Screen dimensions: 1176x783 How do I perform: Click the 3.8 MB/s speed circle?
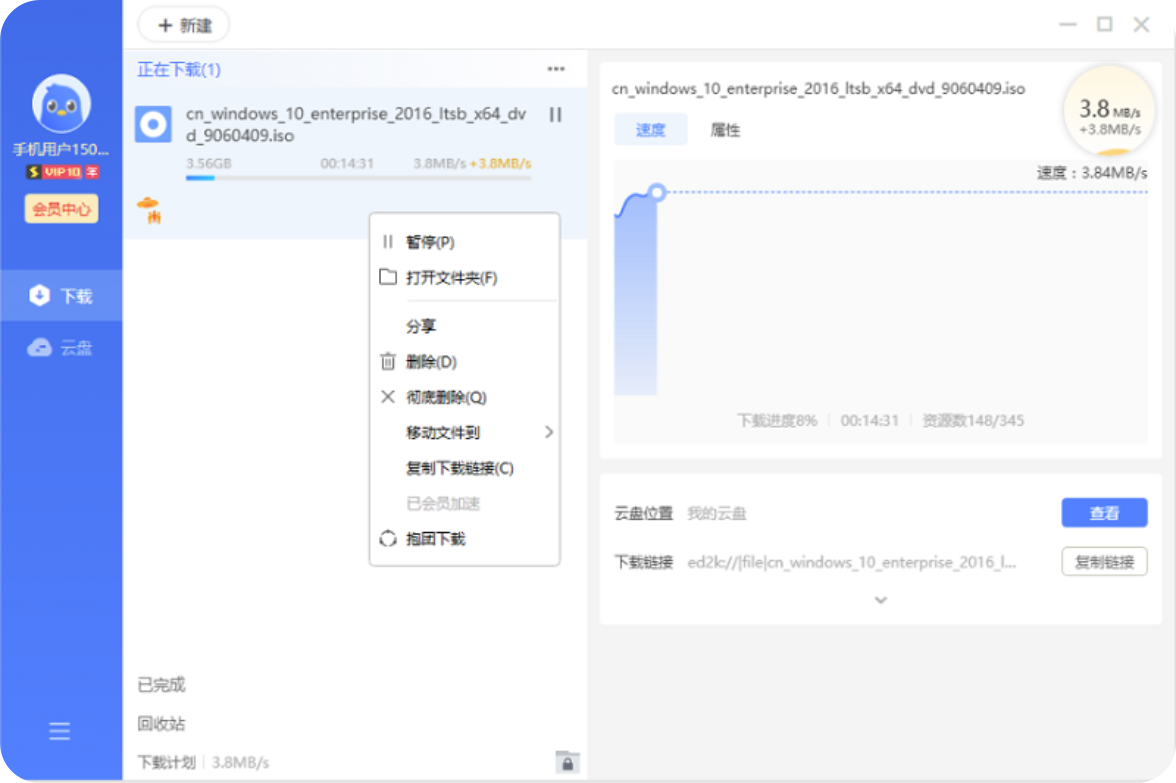(1109, 112)
